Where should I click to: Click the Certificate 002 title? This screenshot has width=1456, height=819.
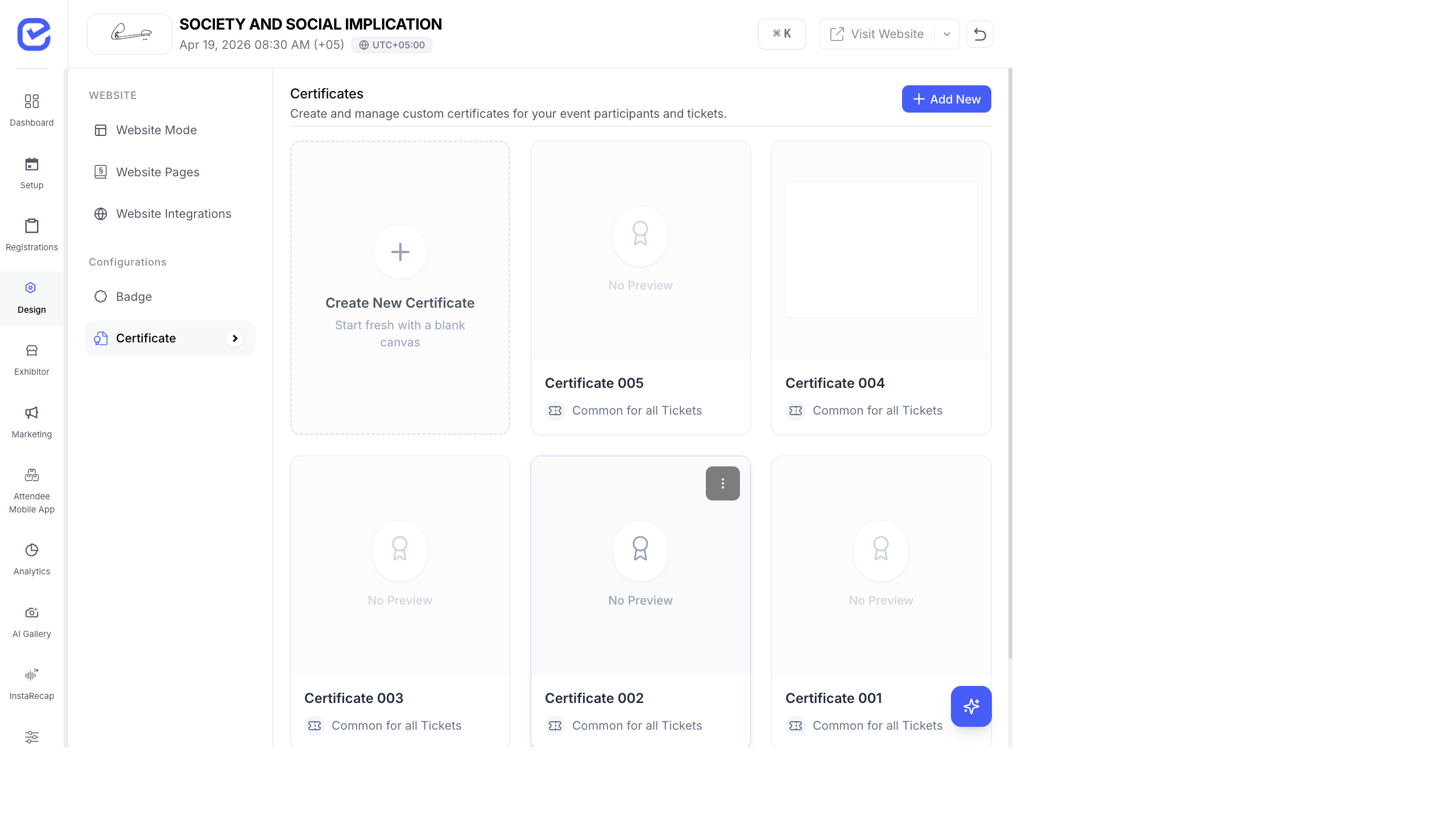coord(594,698)
